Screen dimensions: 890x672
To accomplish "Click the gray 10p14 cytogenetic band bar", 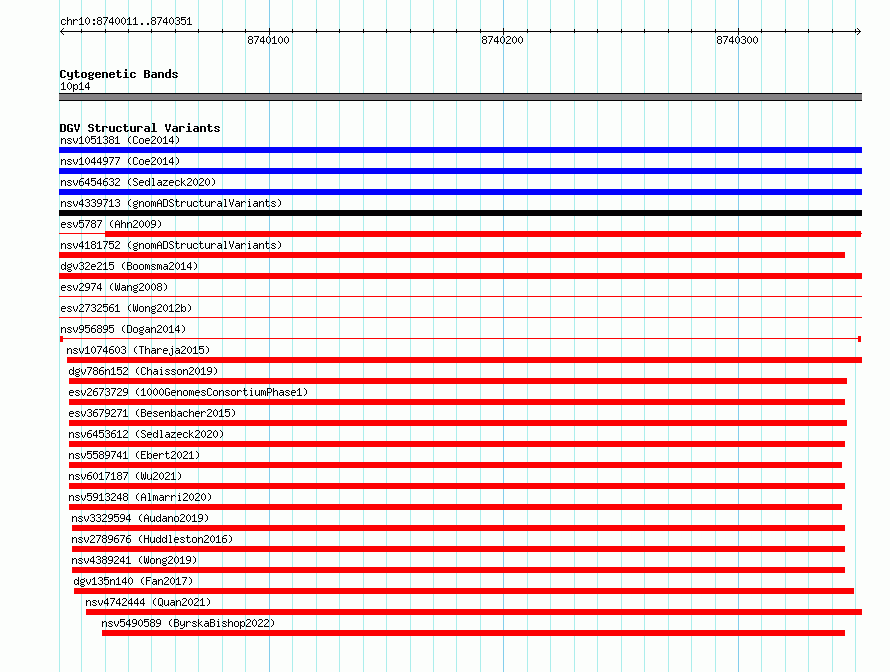I will click(460, 97).
